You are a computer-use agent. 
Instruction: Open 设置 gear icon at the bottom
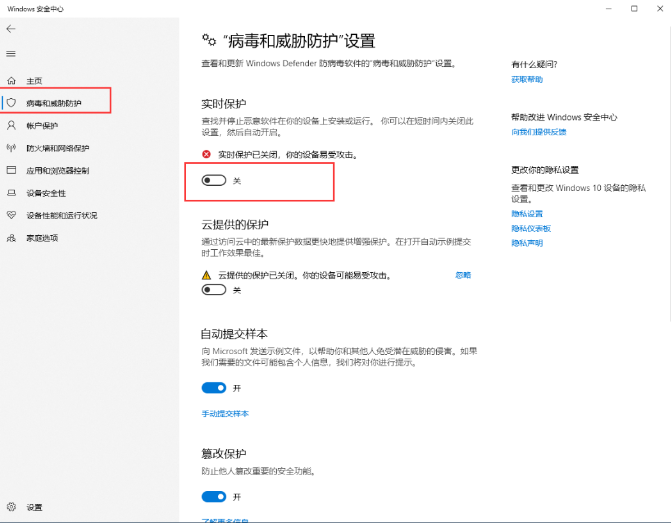(x=12, y=507)
